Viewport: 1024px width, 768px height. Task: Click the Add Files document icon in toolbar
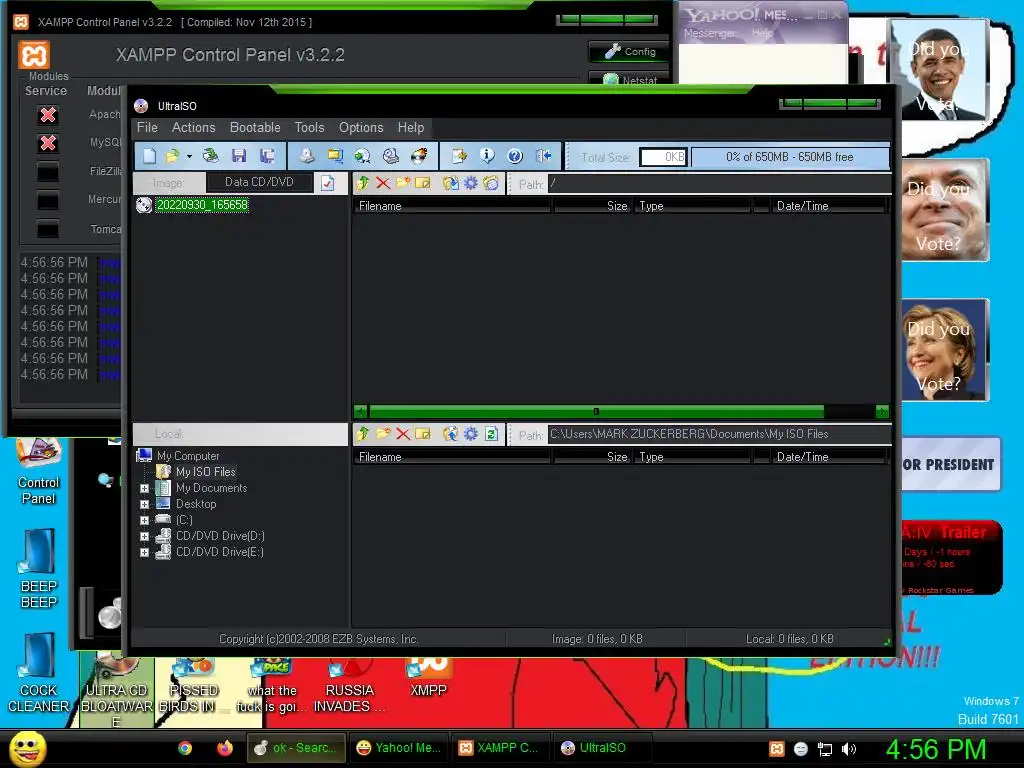[459, 156]
